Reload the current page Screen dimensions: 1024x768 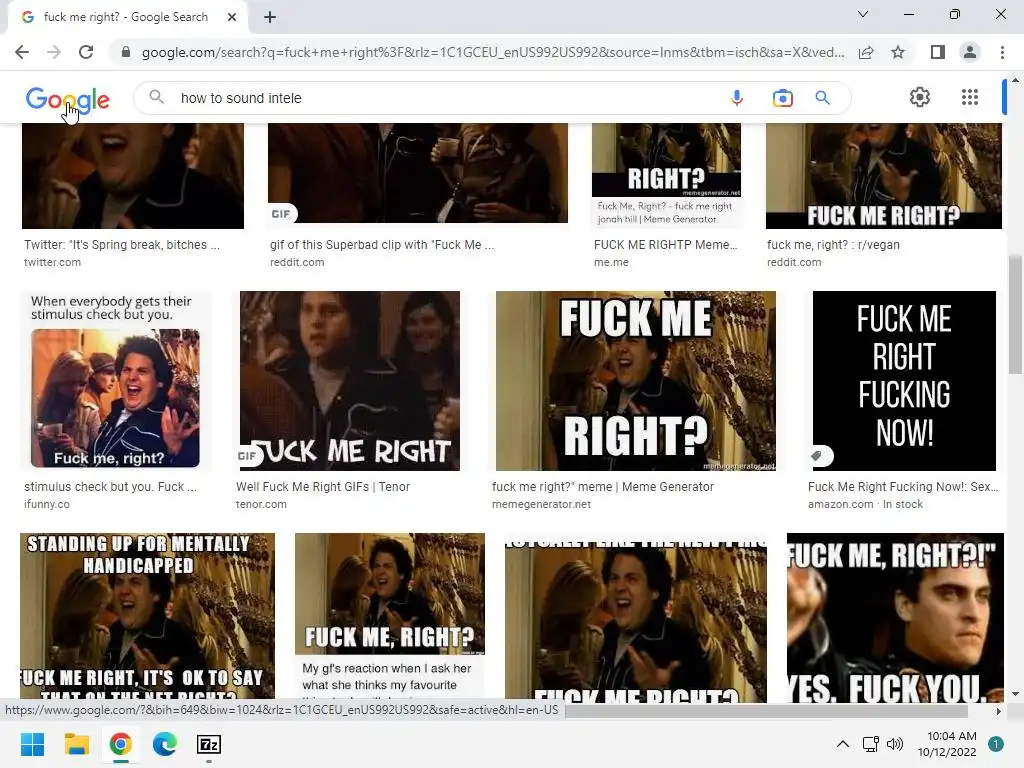click(x=86, y=52)
